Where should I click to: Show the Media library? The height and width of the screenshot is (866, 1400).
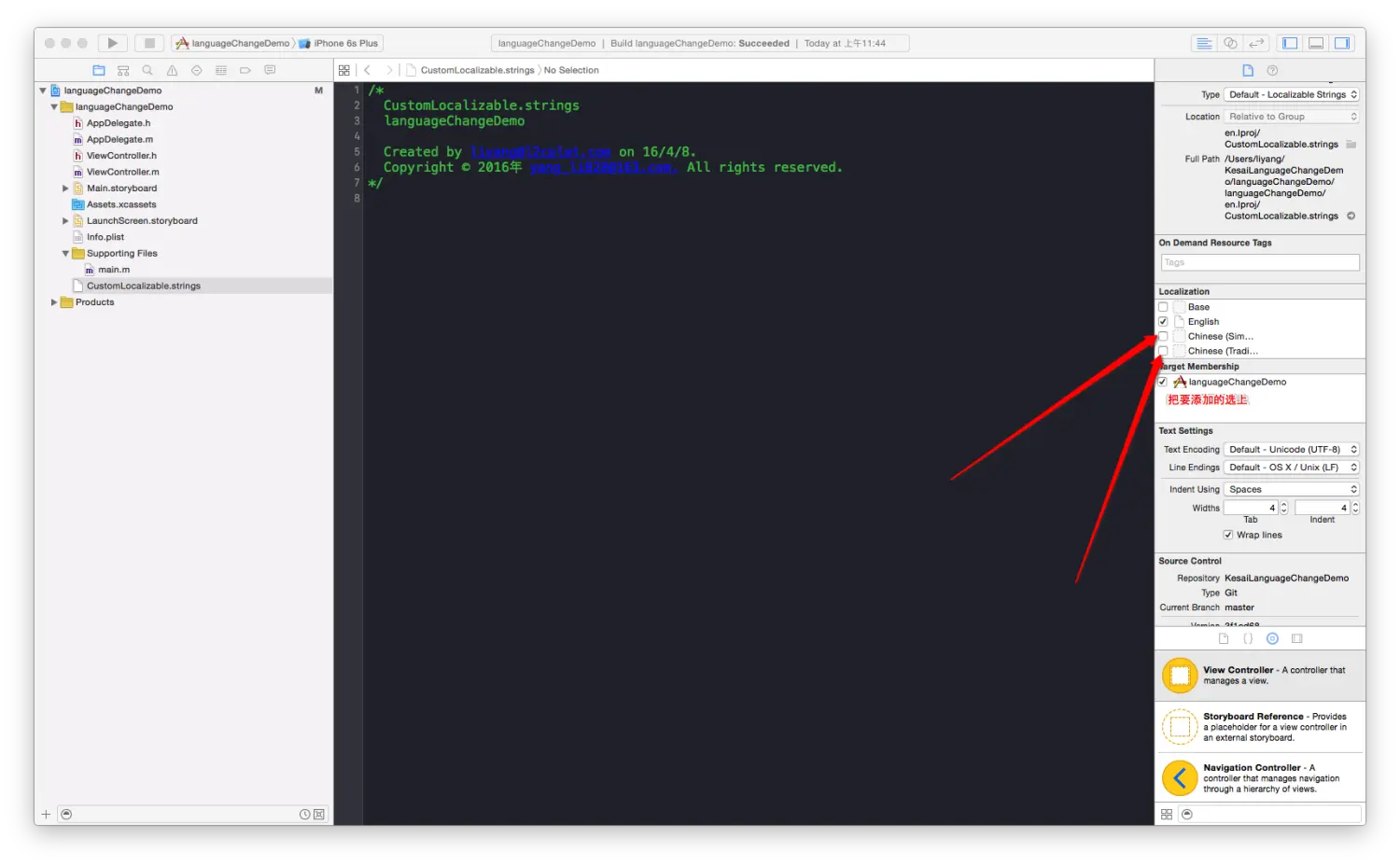click(1296, 638)
